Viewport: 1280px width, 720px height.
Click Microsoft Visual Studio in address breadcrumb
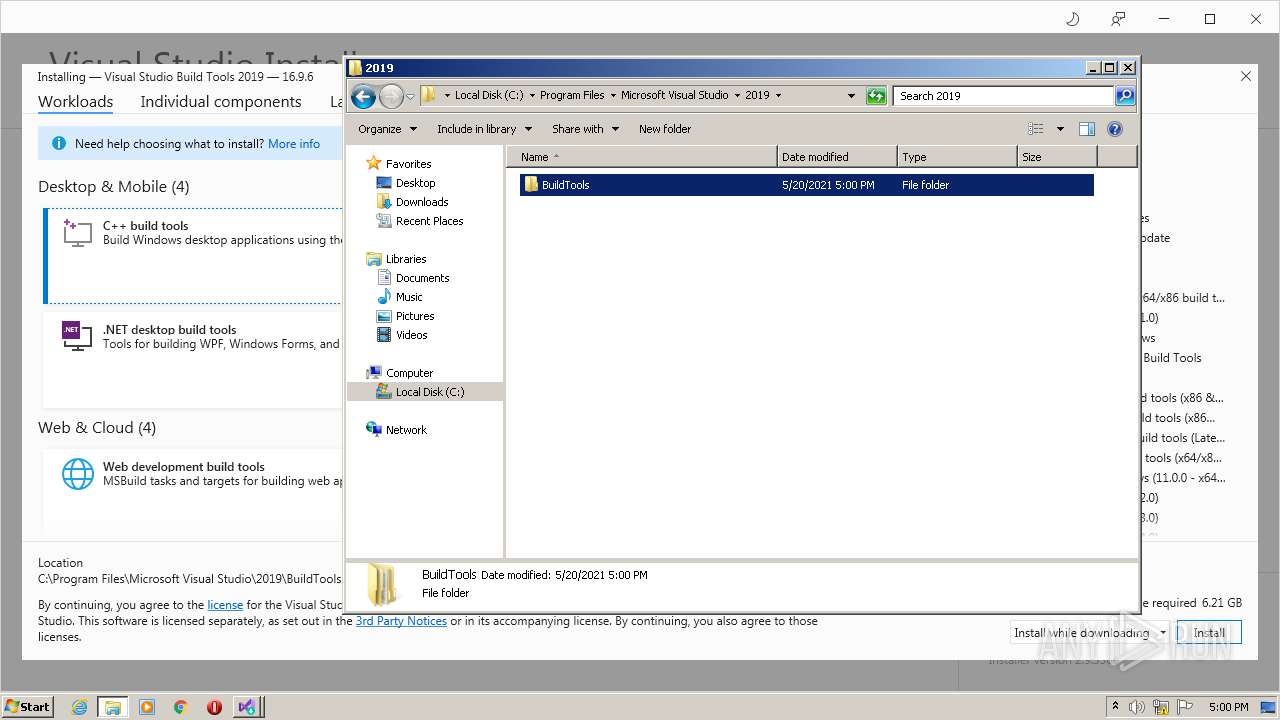click(675, 96)
